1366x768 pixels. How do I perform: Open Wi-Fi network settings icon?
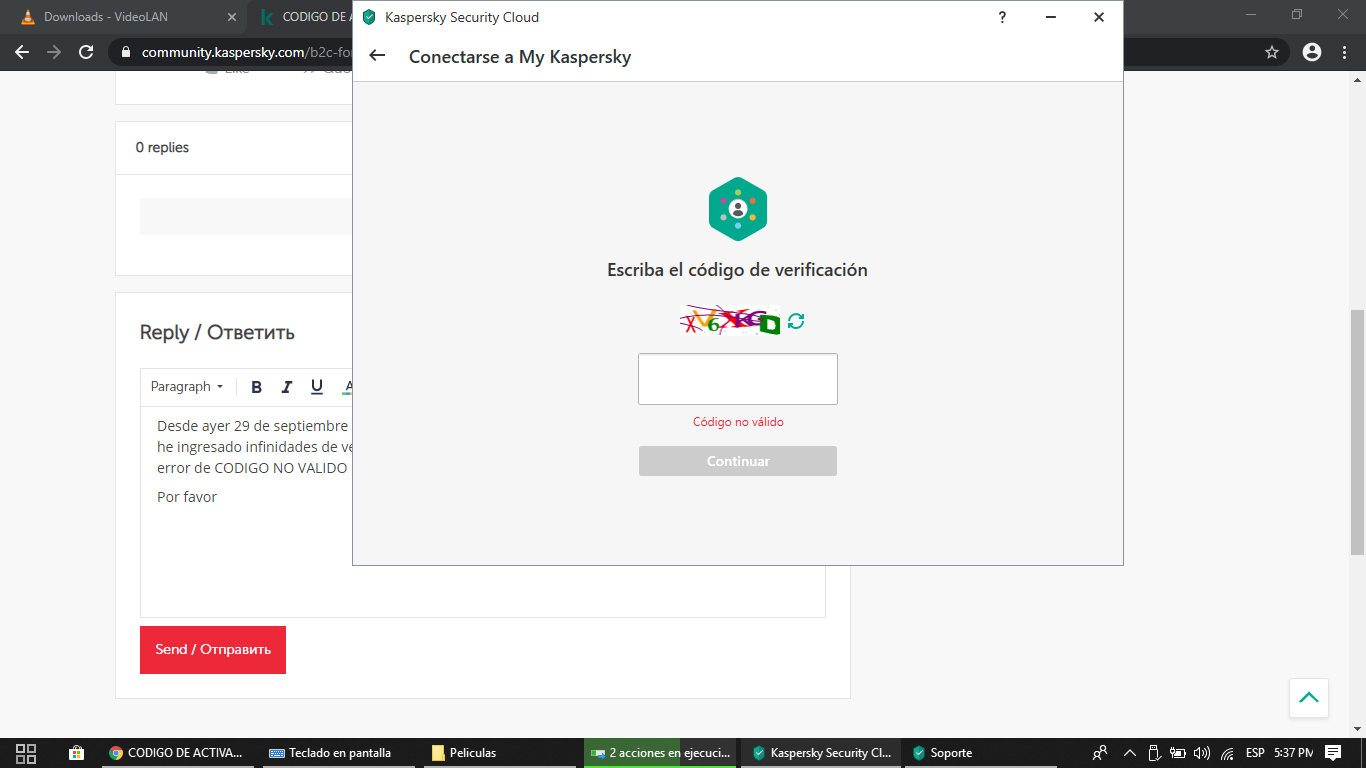pos(1227,753)
